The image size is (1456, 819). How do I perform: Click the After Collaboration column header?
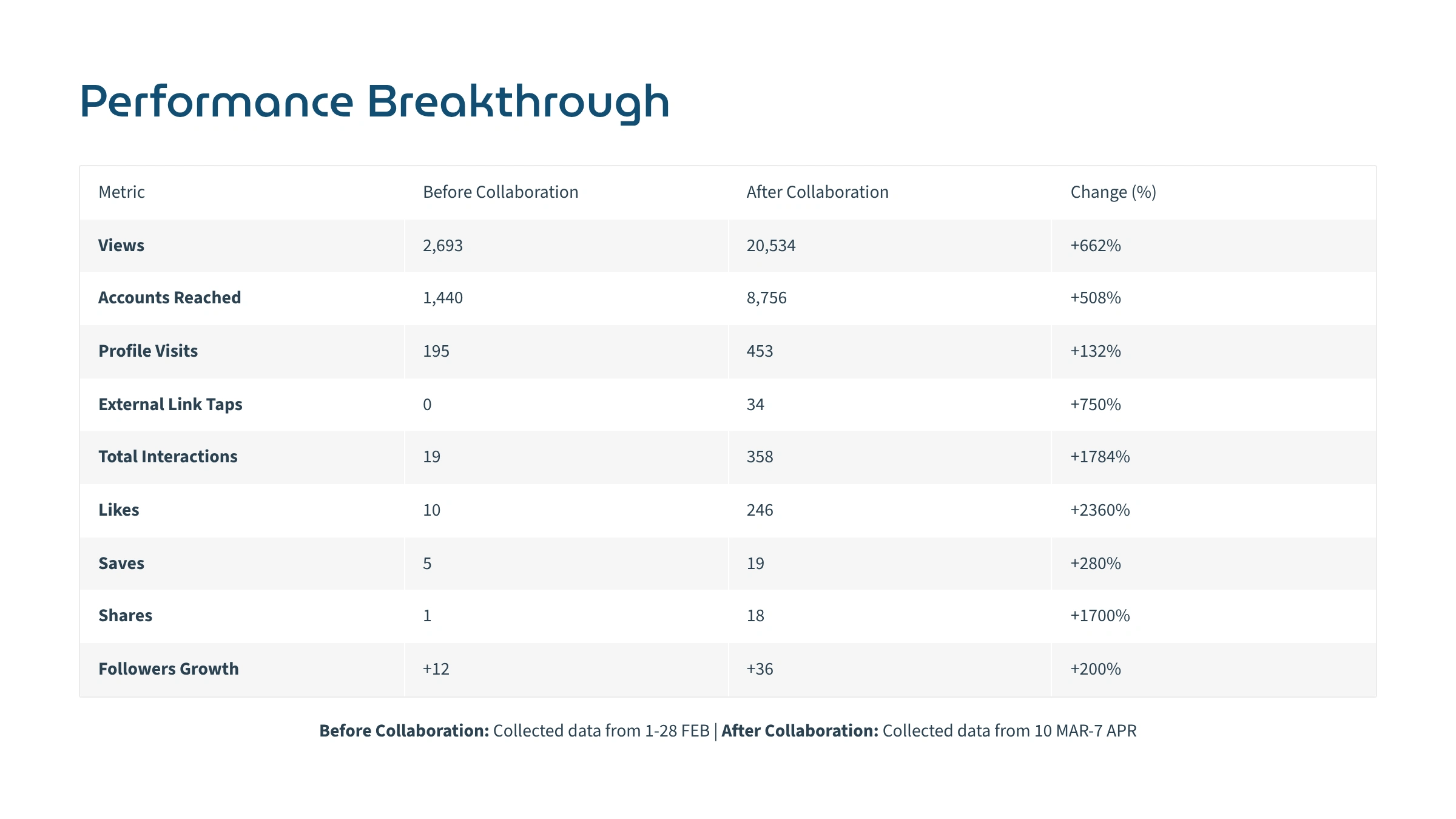(817, 192)
